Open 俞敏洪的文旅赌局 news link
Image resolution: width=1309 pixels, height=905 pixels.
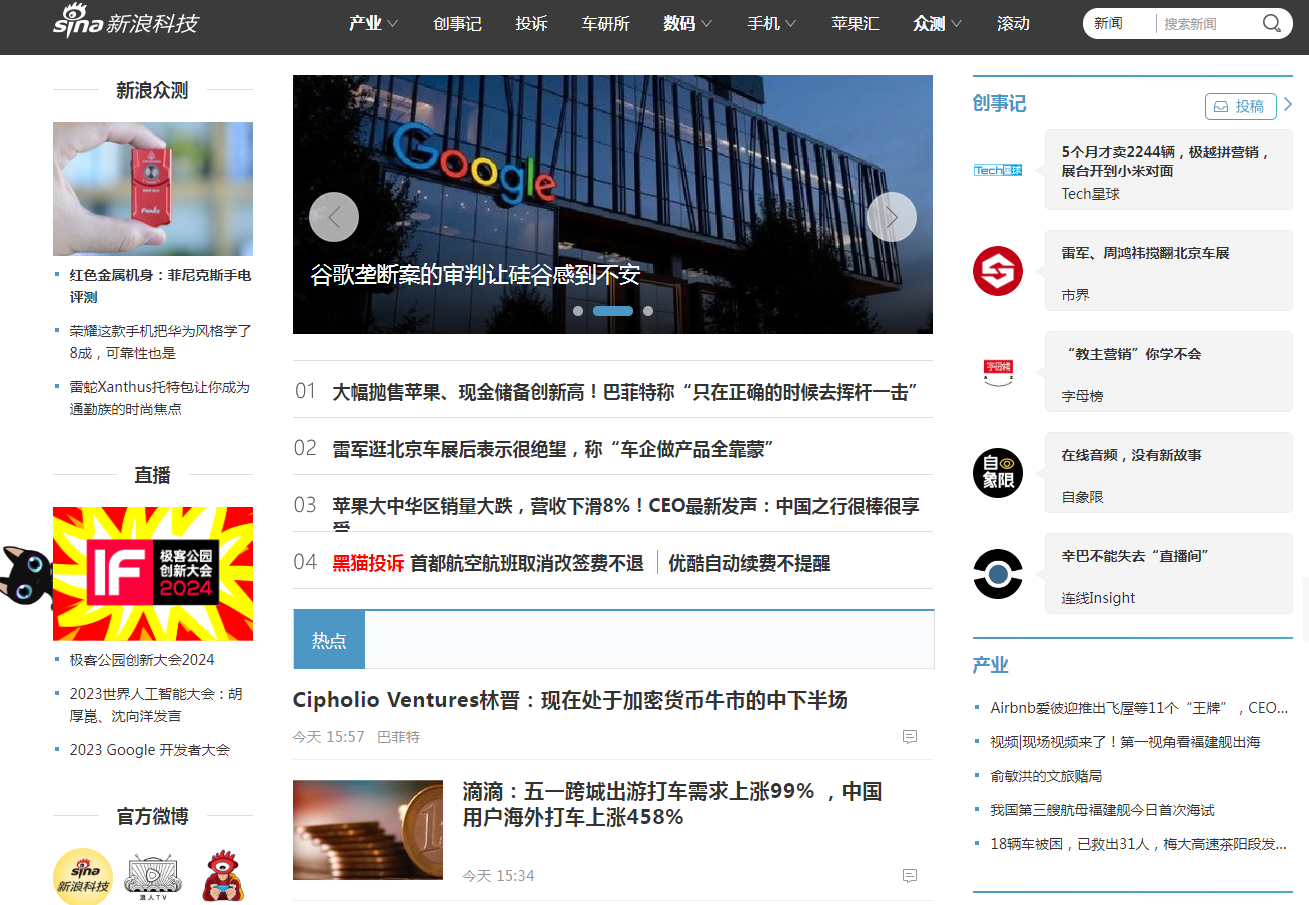point(1046,776)
